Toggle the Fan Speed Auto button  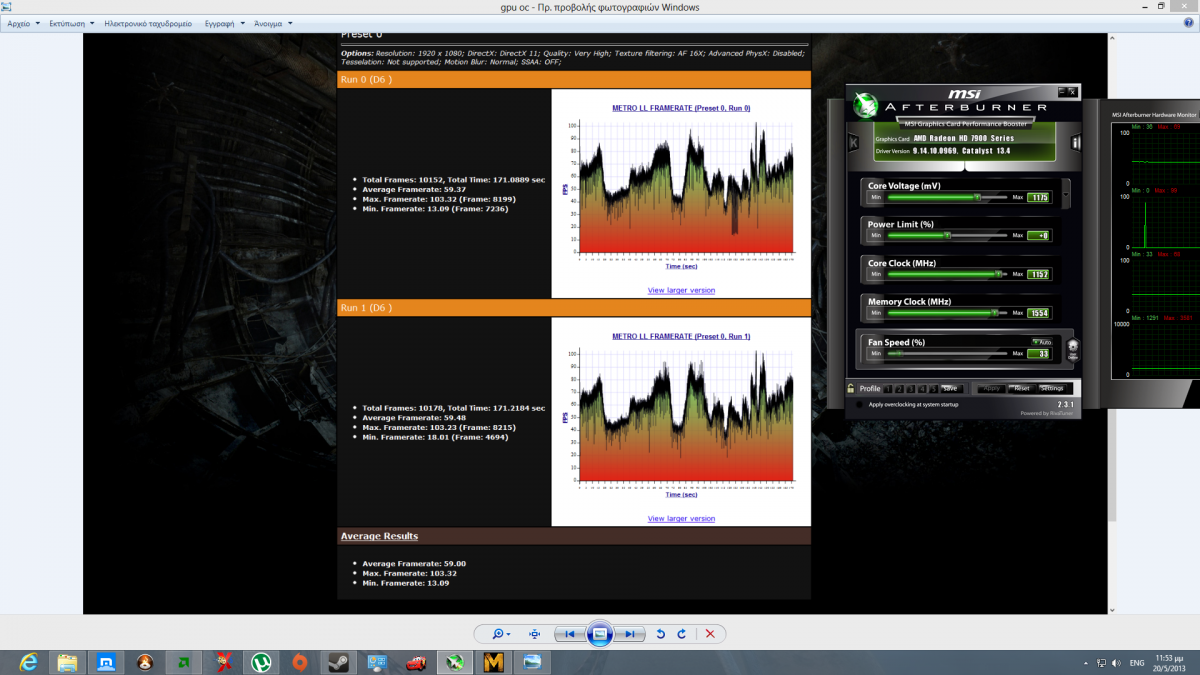pos(1042,342)
